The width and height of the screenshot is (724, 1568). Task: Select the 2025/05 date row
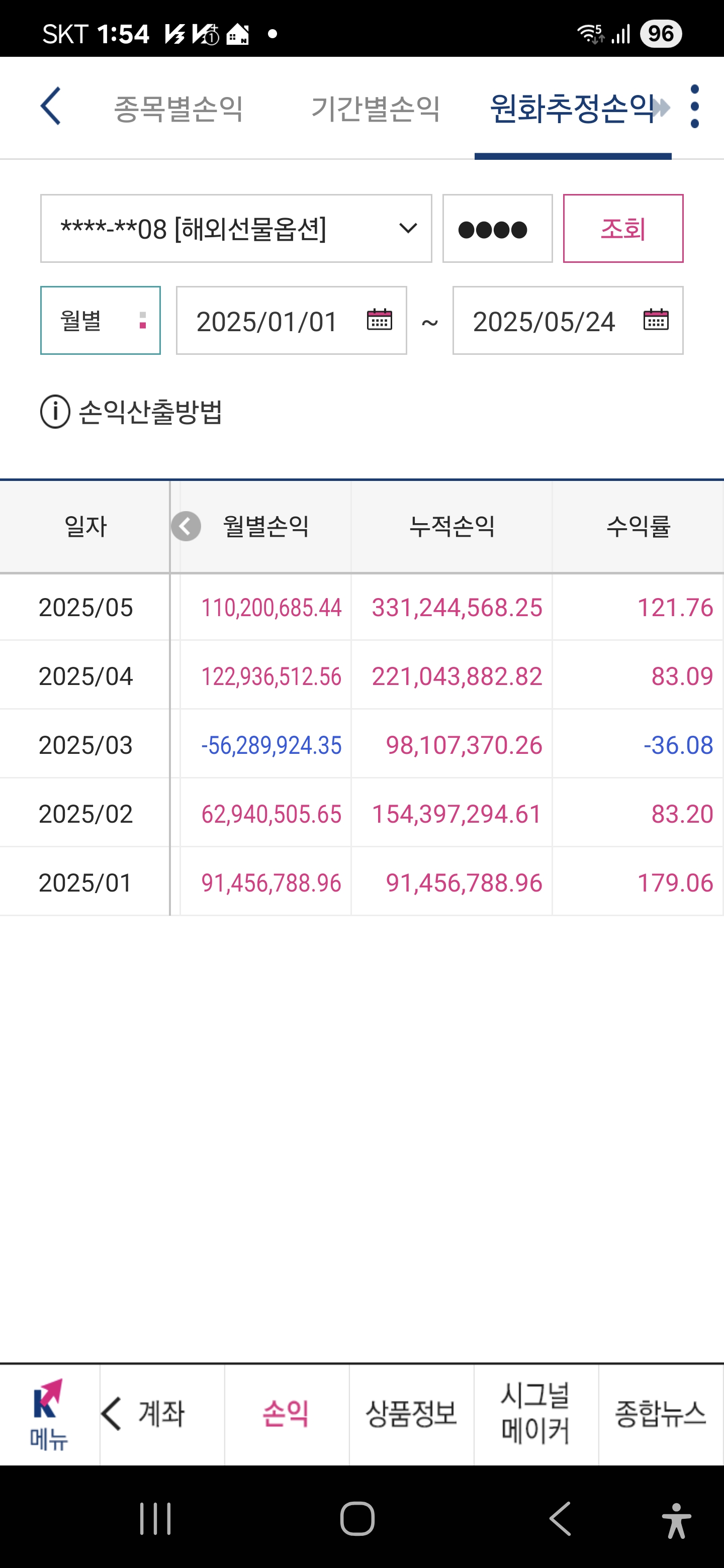pos(86,608)
